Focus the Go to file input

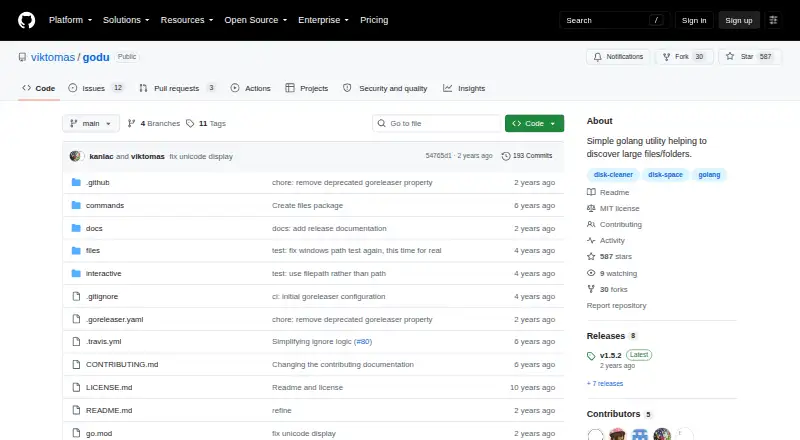[437, 124]
